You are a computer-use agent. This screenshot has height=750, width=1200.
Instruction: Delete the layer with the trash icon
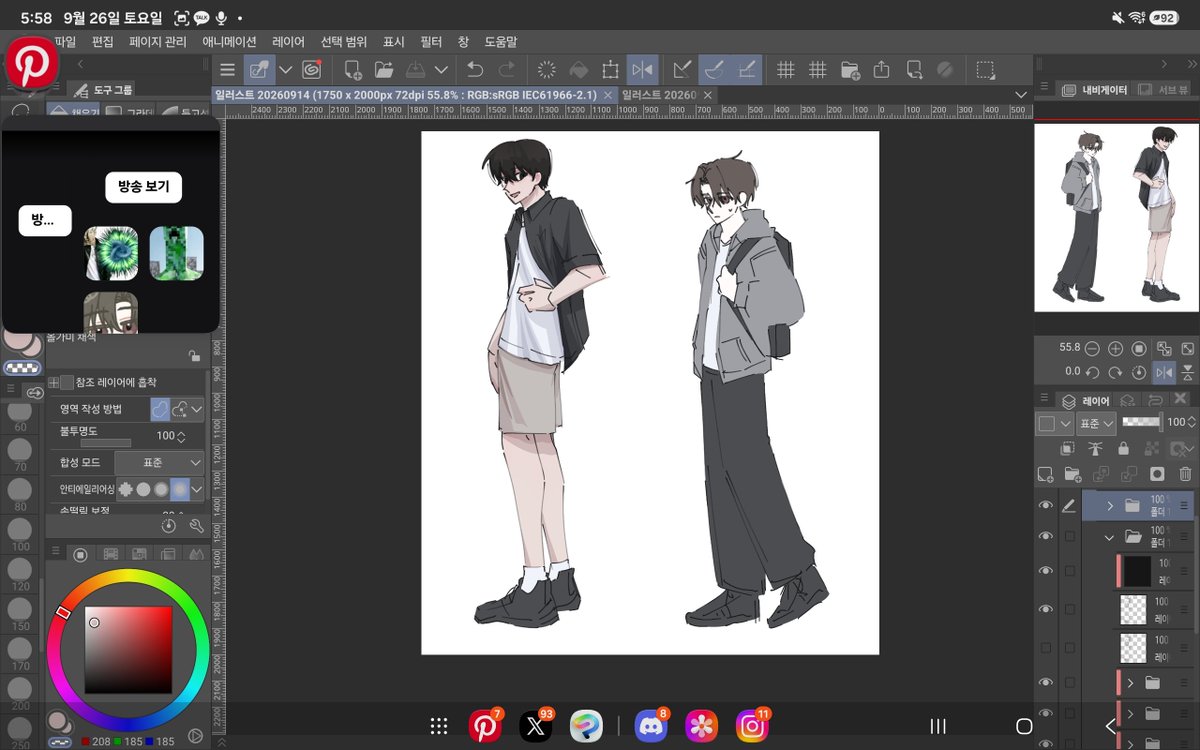1186,474
